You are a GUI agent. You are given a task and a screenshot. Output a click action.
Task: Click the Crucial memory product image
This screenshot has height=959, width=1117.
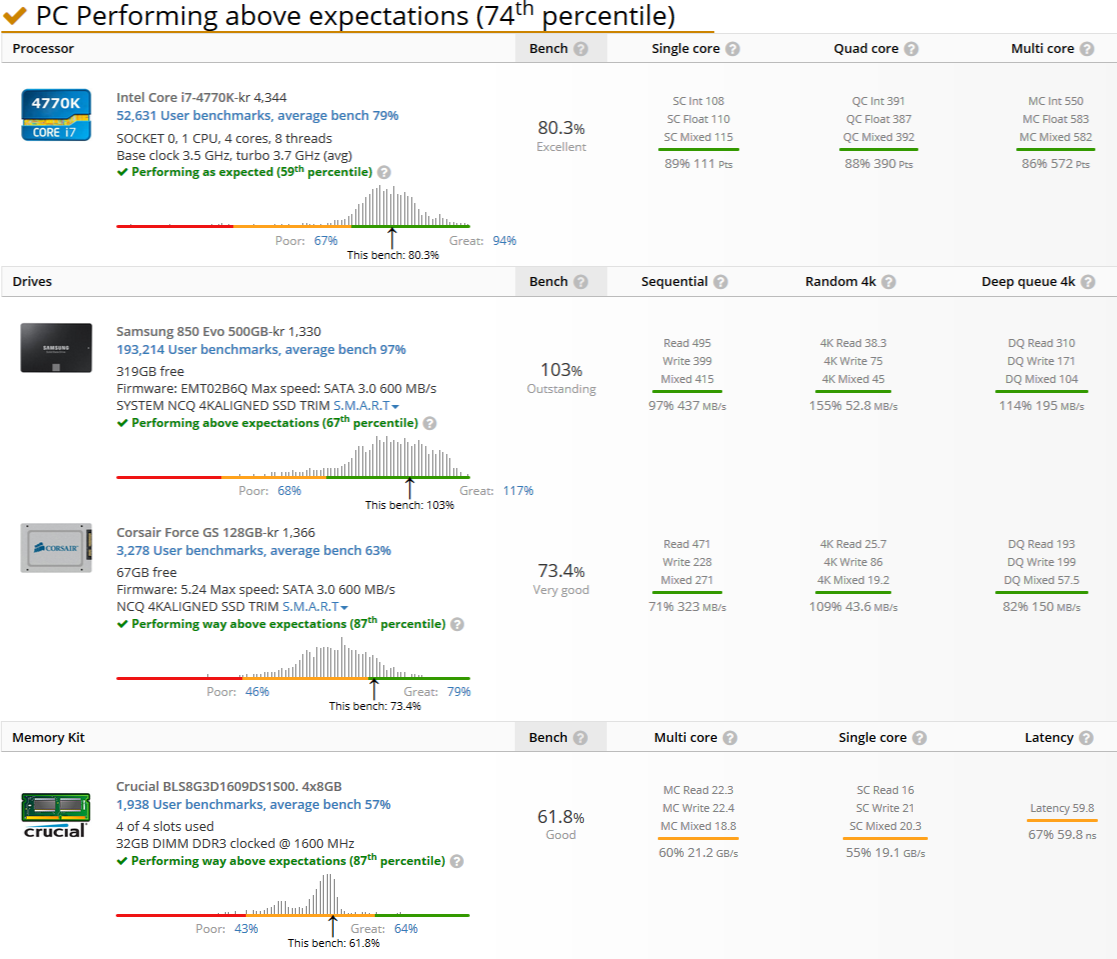click(56, 815)
